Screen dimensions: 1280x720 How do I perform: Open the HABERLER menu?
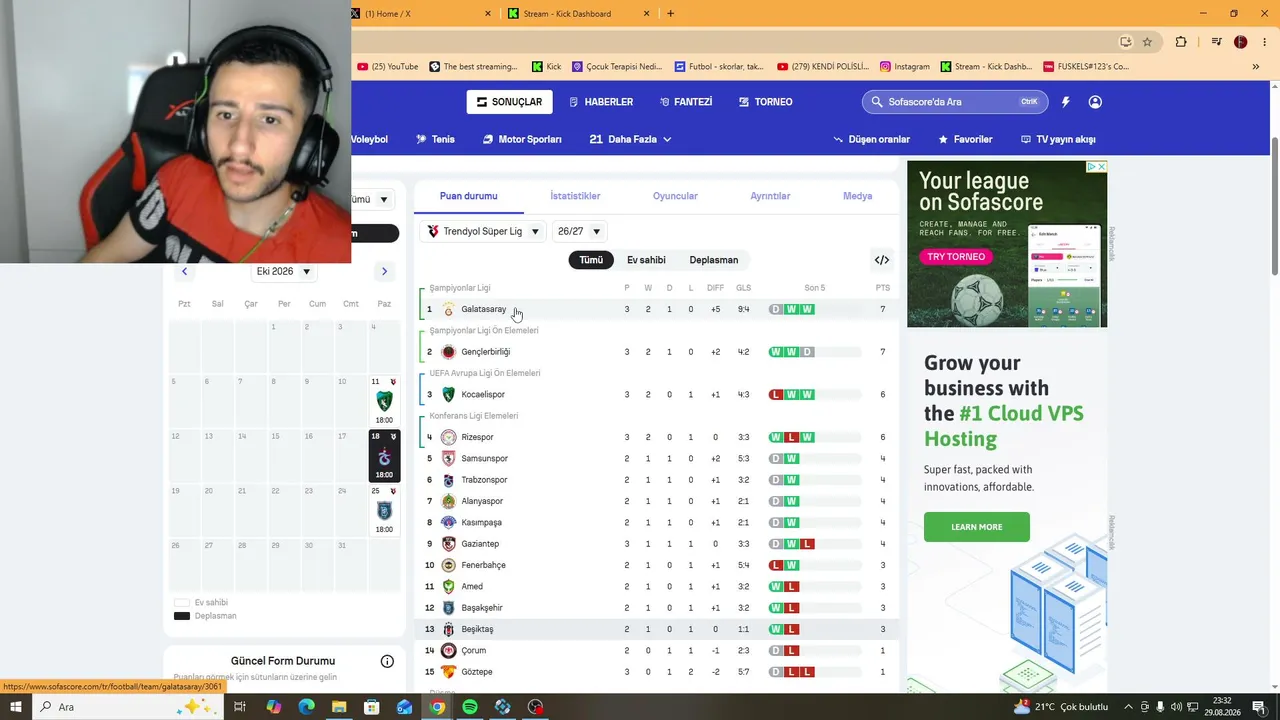[x=601, y=102]
